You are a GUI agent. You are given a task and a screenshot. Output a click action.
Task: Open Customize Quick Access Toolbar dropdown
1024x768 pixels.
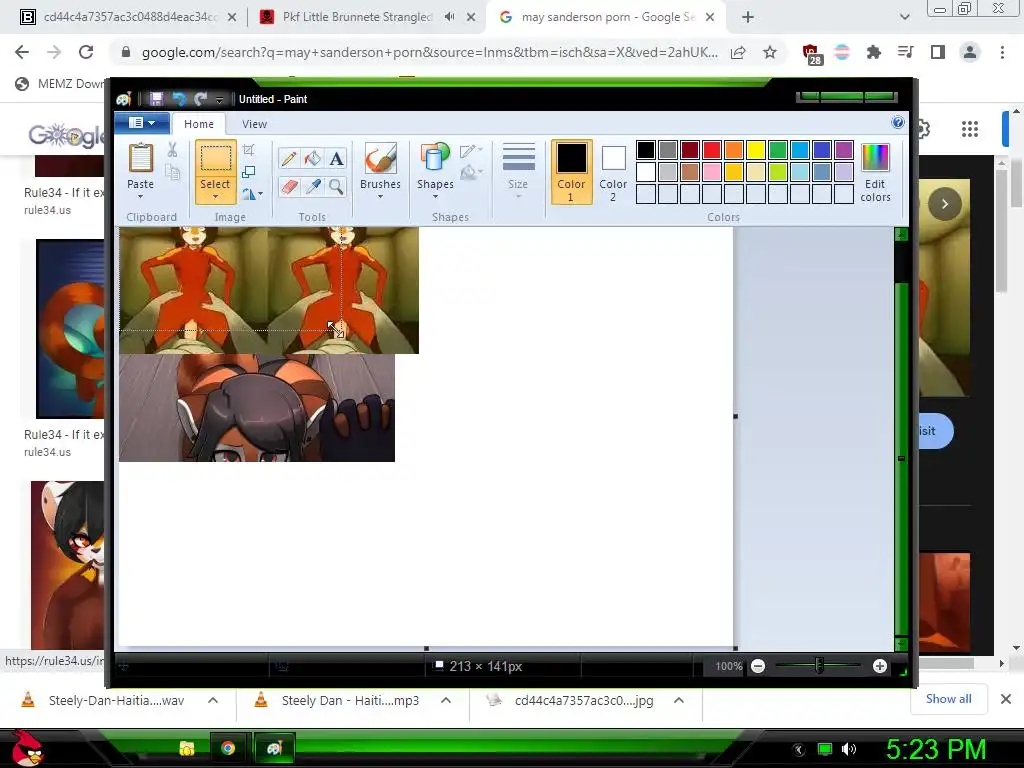(x=219, y=99)
